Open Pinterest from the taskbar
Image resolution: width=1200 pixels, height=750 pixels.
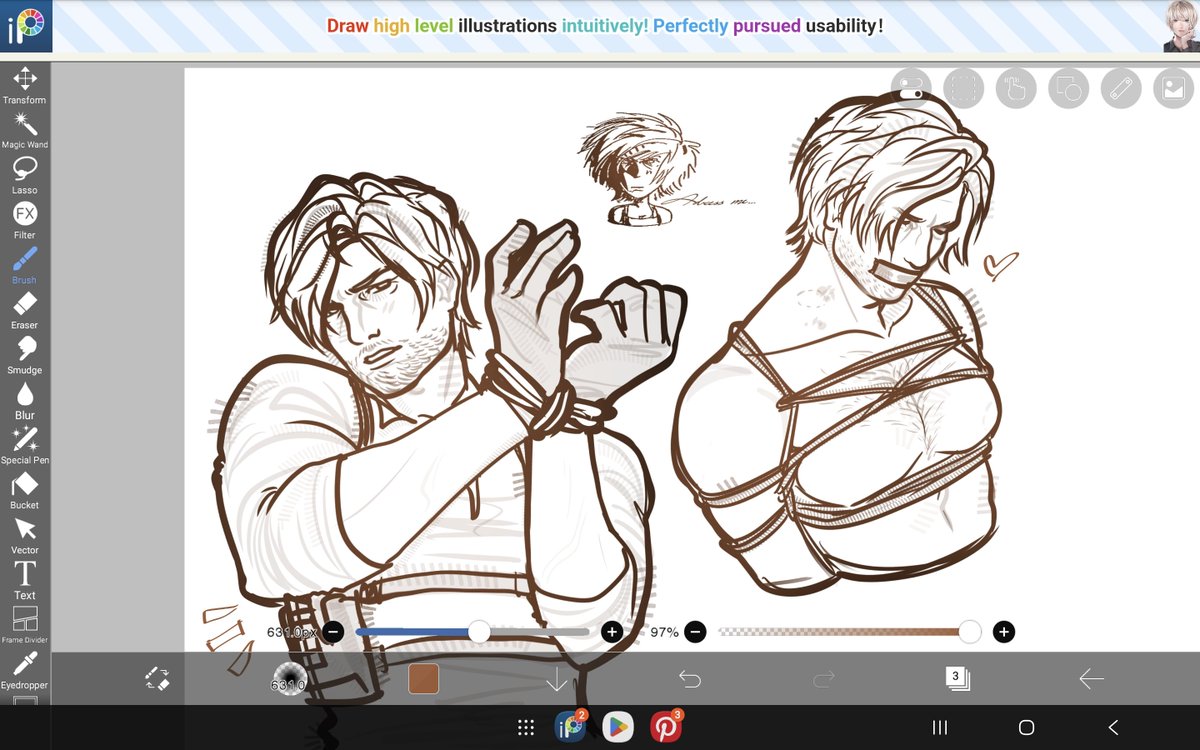pyautogui.click(x=666, y=727)
